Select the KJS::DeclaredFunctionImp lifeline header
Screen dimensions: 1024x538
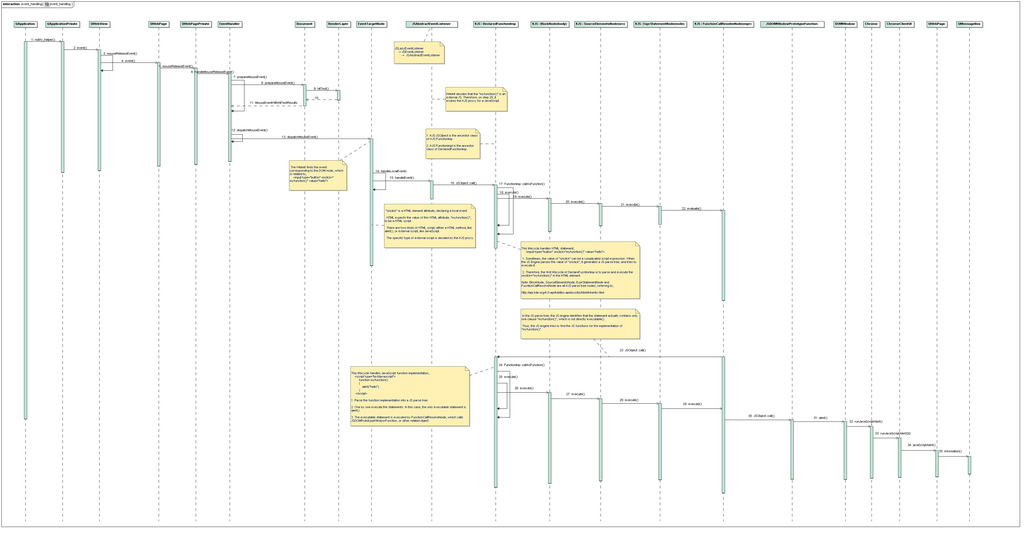point(496,24)
